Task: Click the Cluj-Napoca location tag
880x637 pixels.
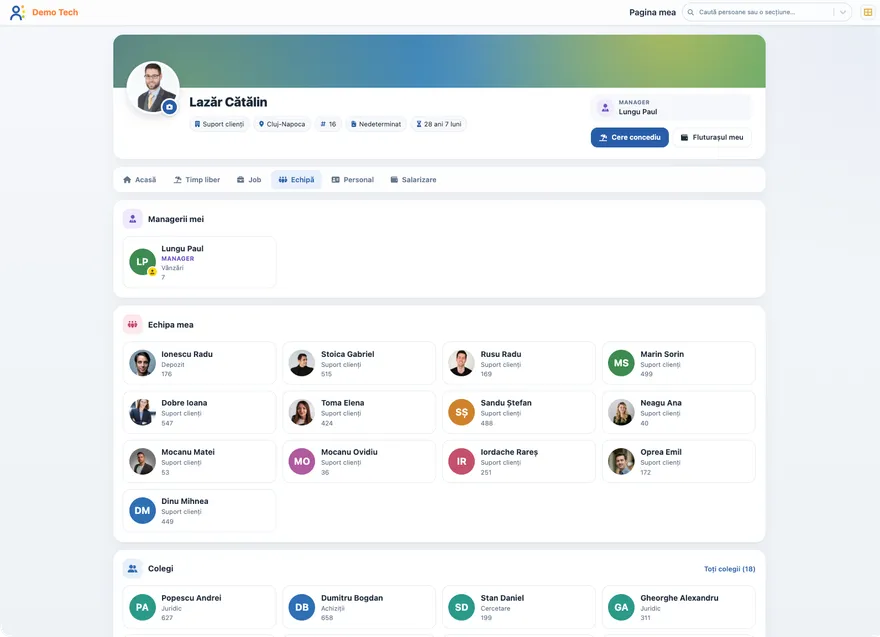Action: 282,124
